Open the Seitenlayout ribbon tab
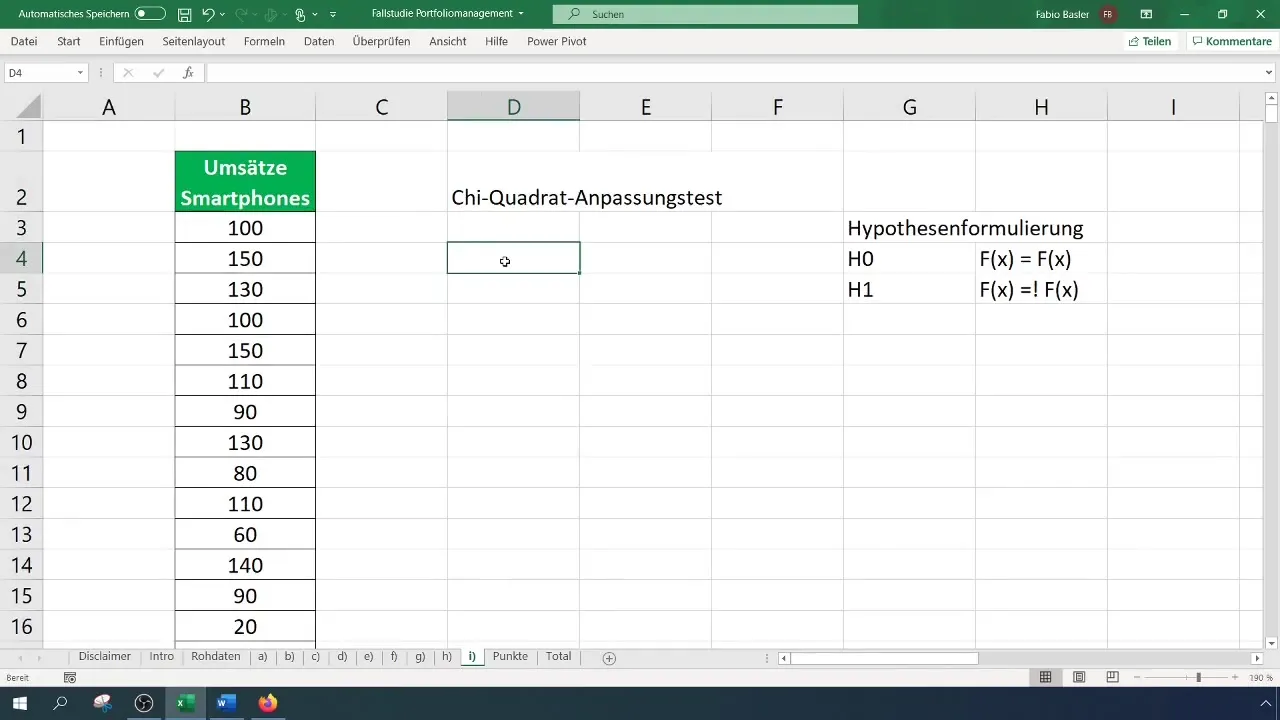Viewport: 1280px width, 720px height. (194, 42)
